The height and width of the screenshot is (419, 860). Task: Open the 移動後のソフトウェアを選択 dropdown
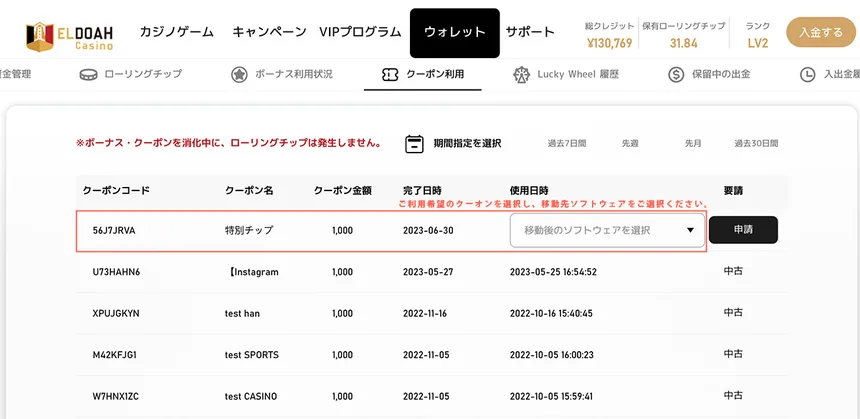click(607, 230)
